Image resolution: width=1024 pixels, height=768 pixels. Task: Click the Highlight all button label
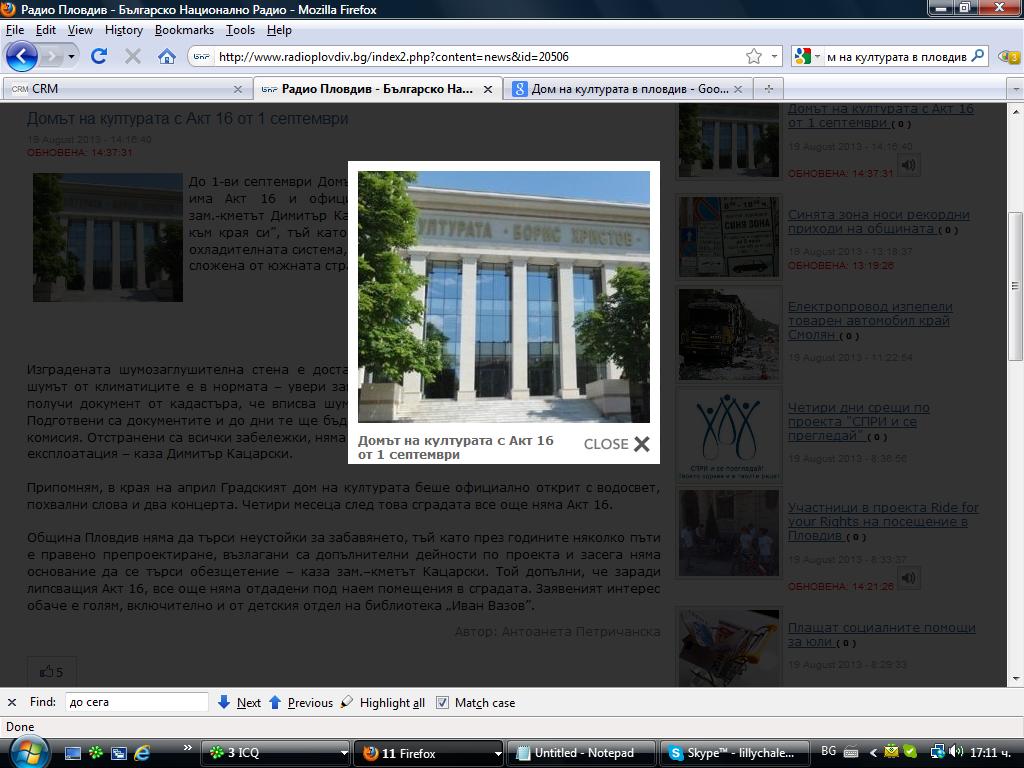[392, 703]
